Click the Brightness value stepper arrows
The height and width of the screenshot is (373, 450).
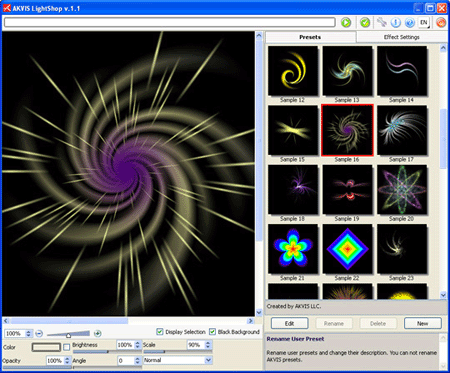click(138, 345)
